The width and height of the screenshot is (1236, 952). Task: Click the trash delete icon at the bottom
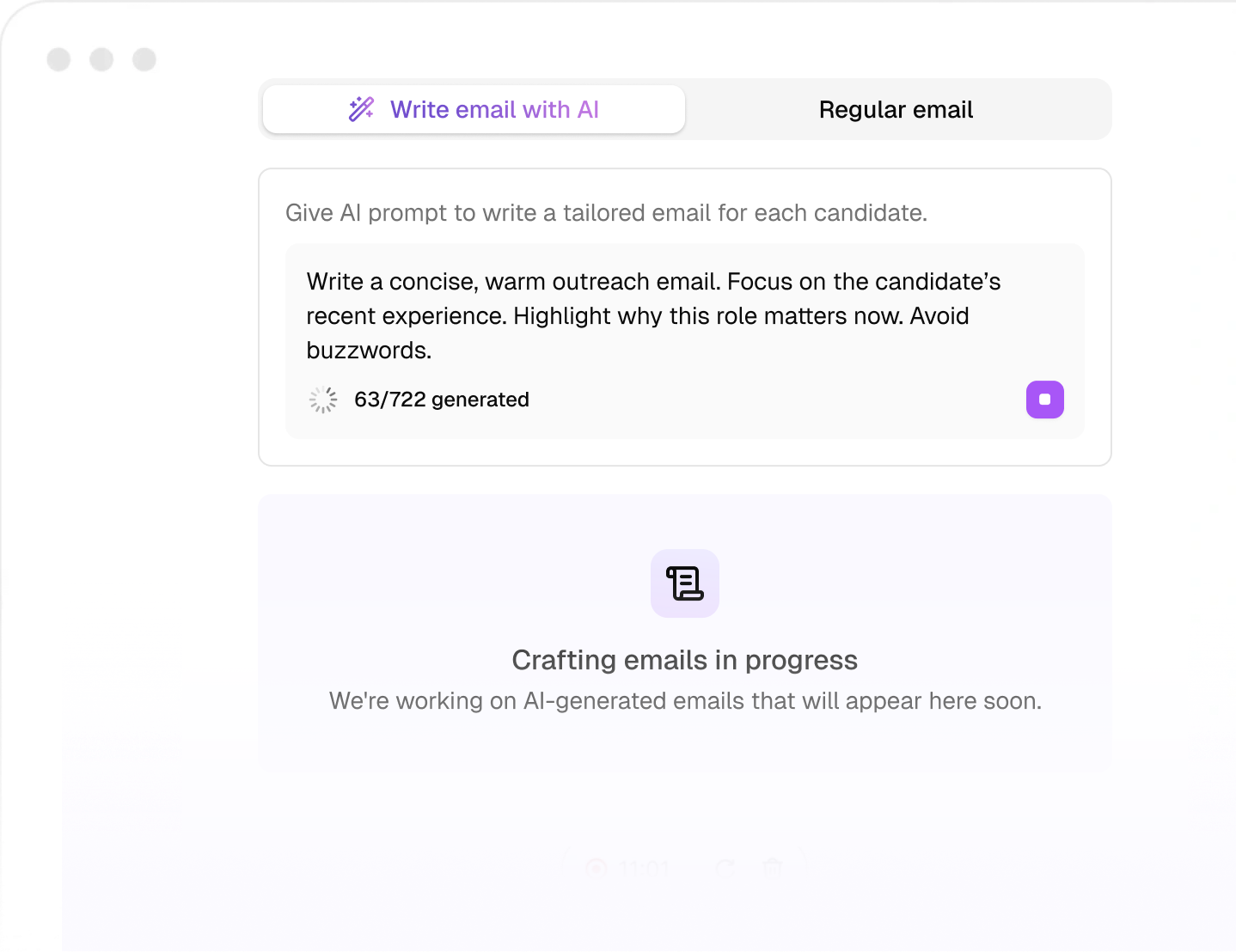(772, 868)
